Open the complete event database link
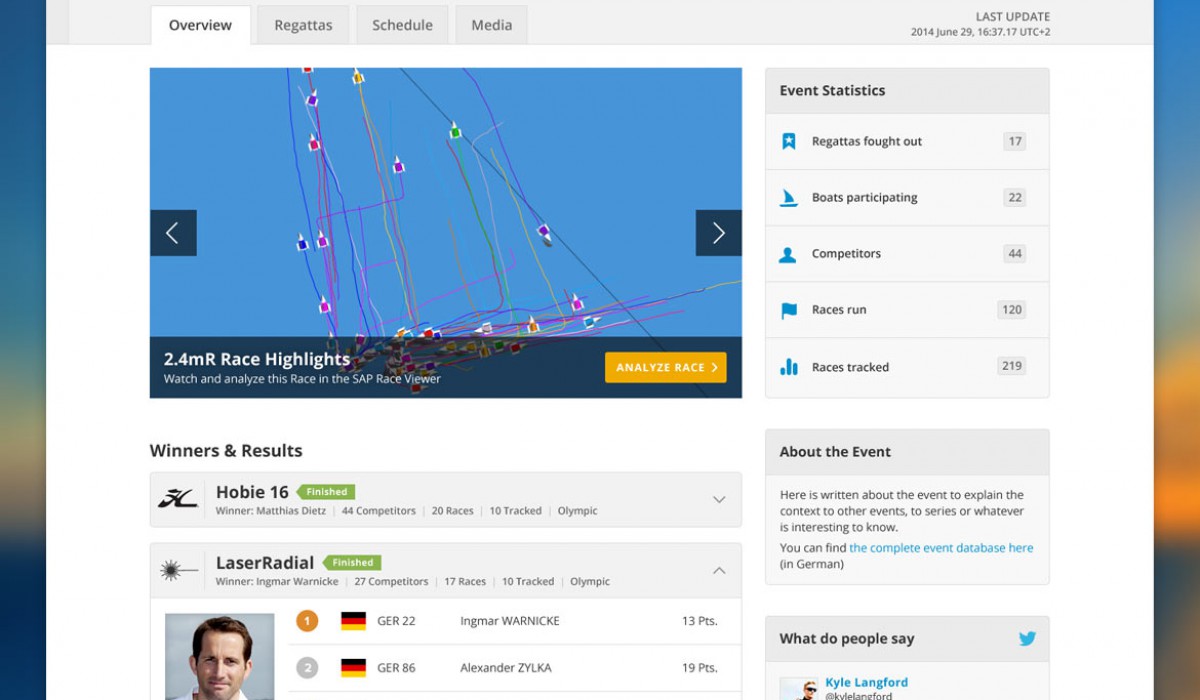Screen dimensions: 1200x700 941,548
